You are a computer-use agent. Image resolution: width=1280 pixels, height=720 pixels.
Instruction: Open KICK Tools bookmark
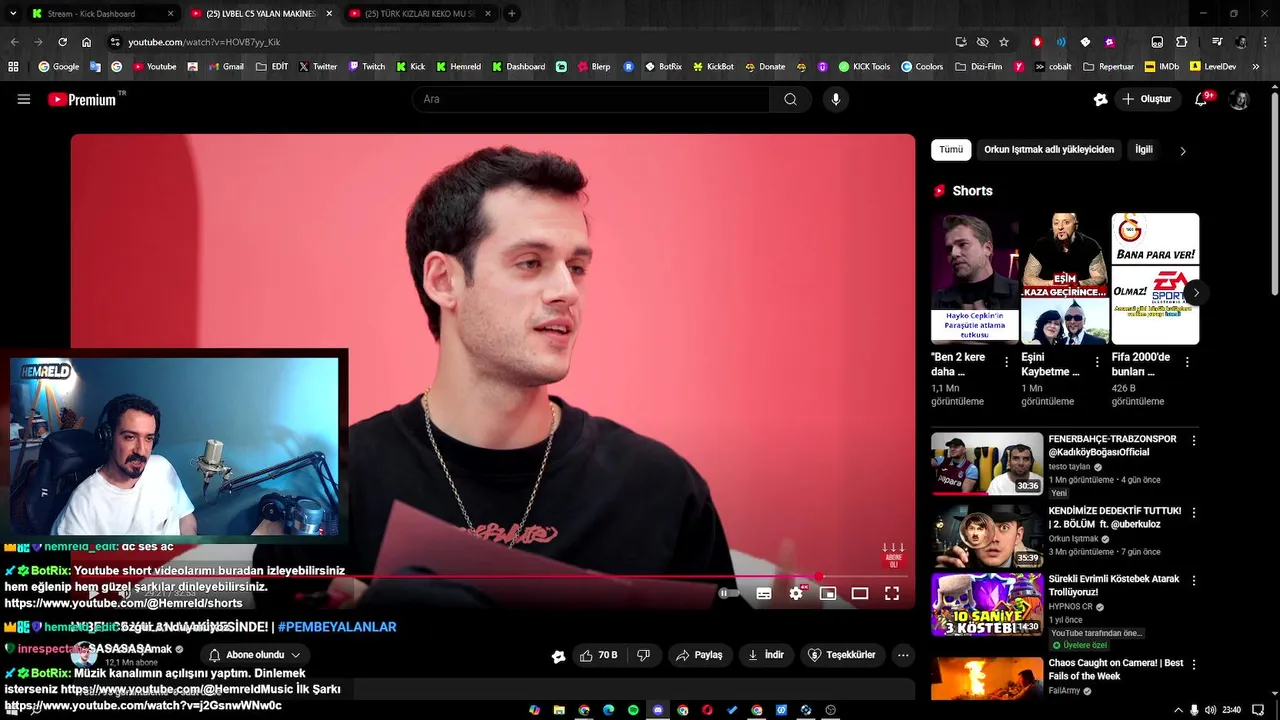[864, 67]
